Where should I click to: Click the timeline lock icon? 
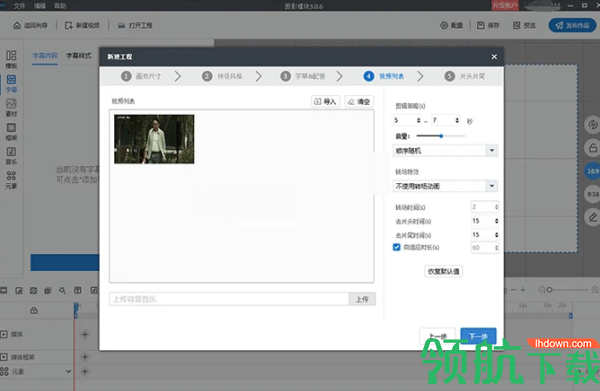34,310
